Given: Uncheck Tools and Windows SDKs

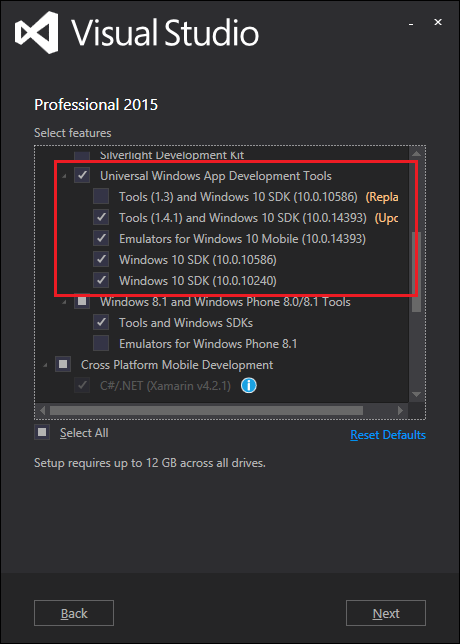Looking at the screenshot, I should pyautogui.click(x=101, y=322).
